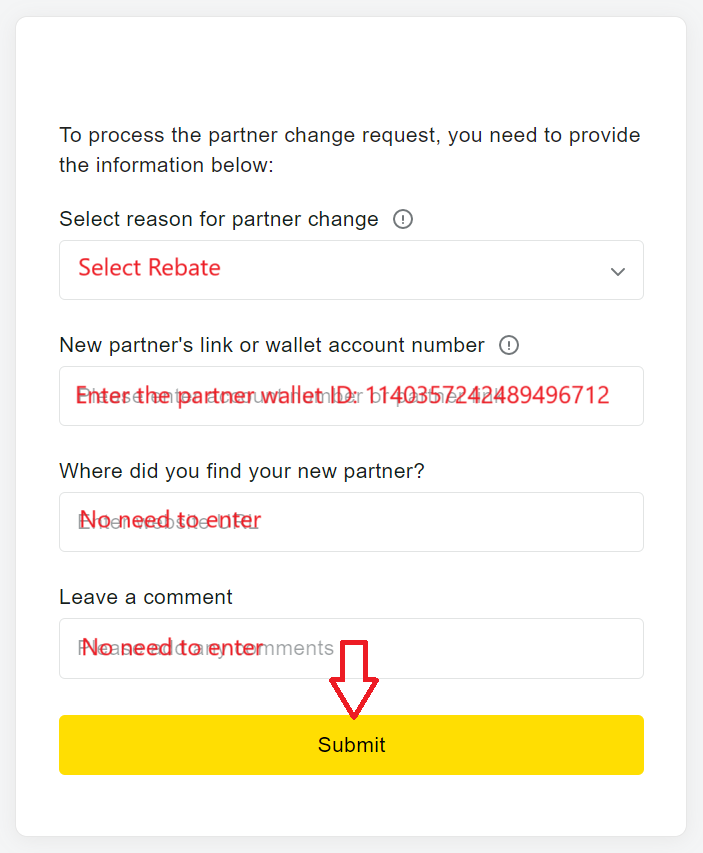Click the red Select Rebate text in dropdown
The height and width of the screenshot is (853, 703).
[x=150, y=268]
